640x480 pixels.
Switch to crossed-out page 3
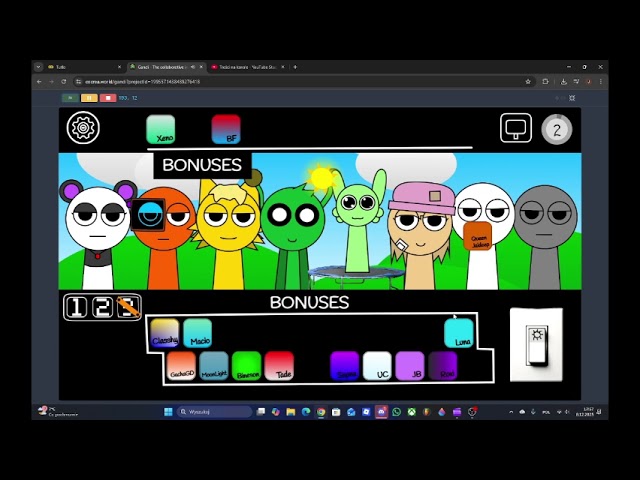click(x=128, y=307)
